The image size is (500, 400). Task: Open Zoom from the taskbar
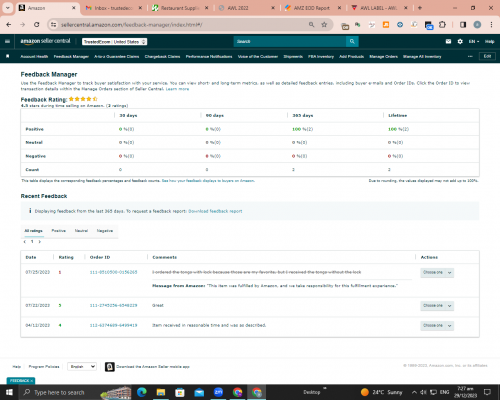point(218,392)
